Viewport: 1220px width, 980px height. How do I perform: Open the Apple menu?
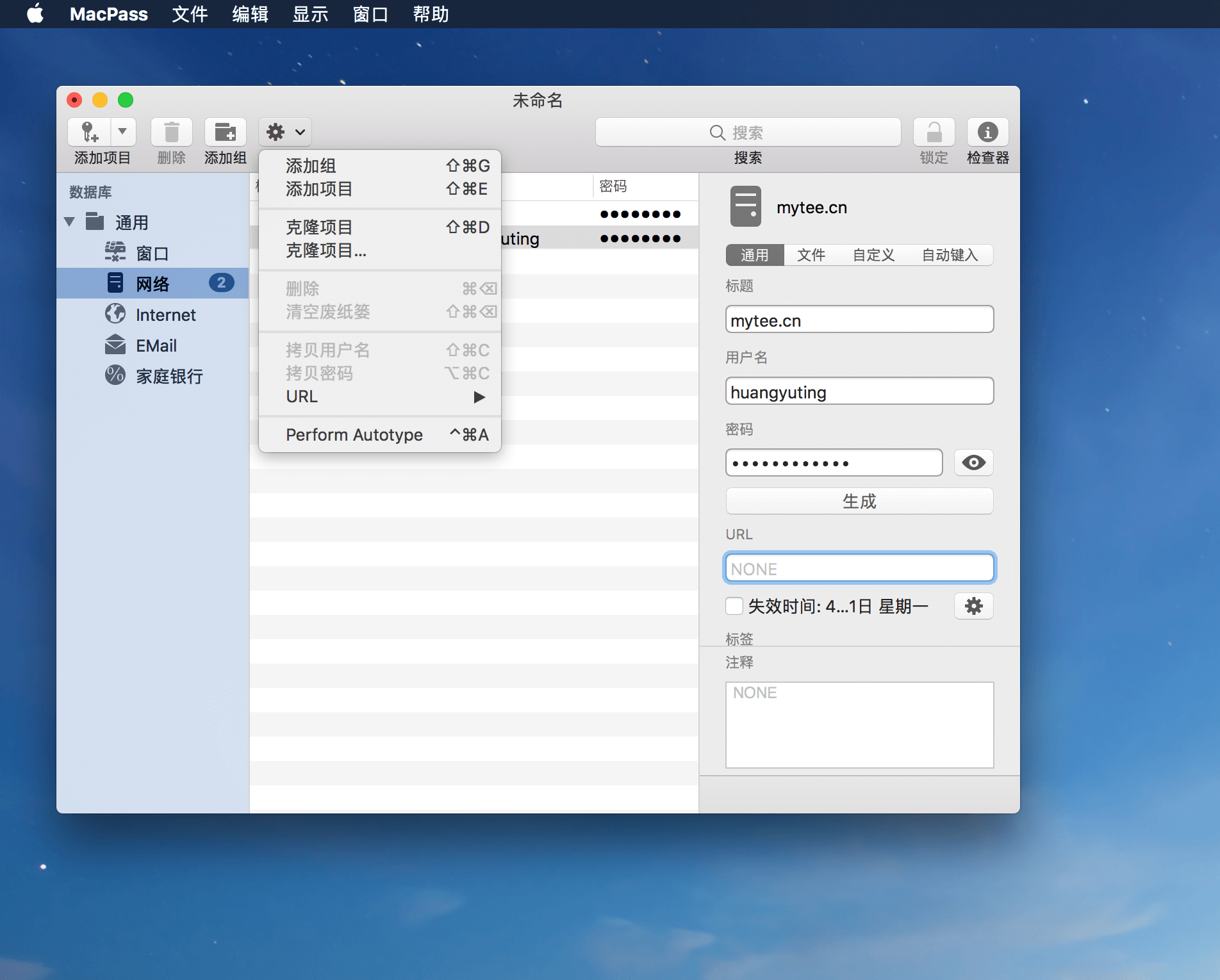coord(35,14)
